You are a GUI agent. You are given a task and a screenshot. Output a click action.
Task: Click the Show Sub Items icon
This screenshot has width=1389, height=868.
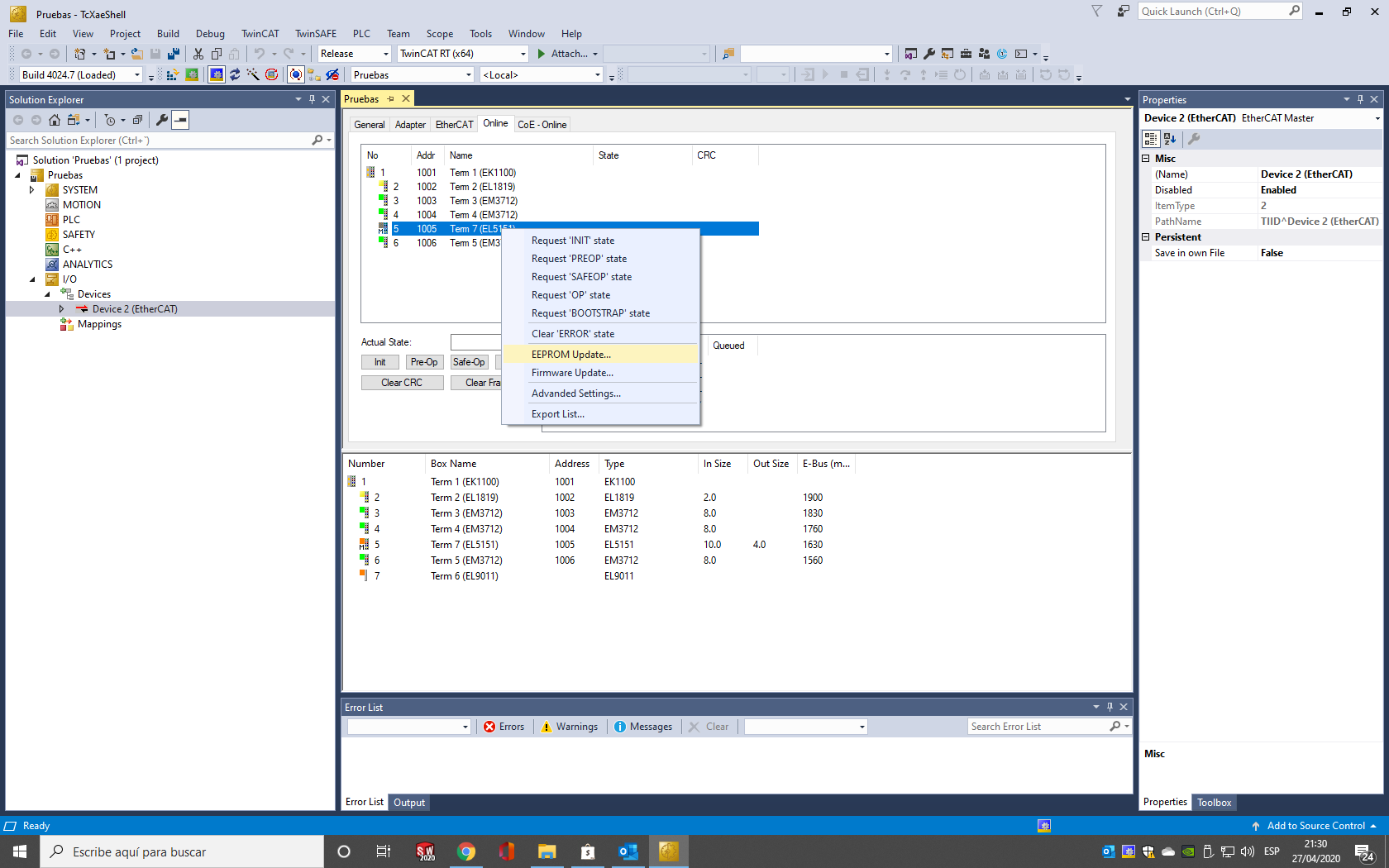[x=314, y=75]
